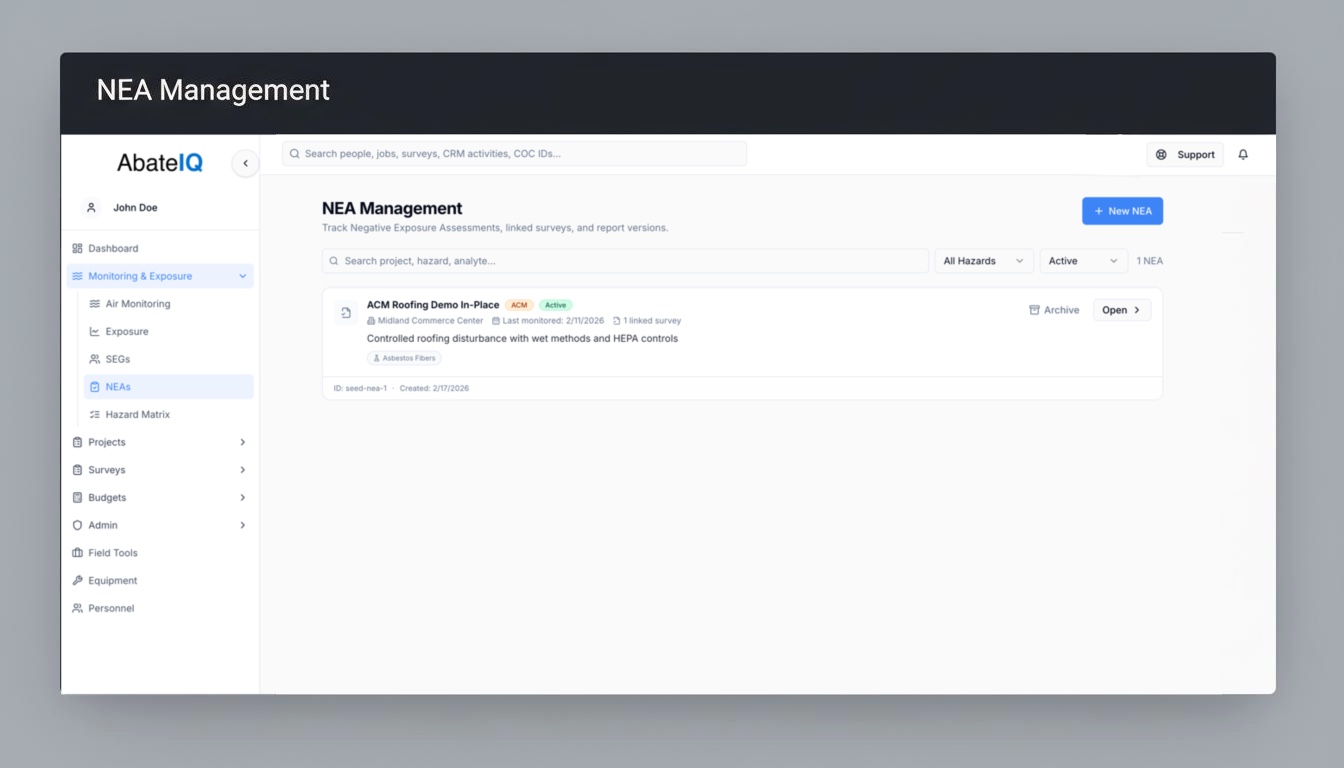The image size is (1344, 768).
Task: Click the building icon by Midland Commerce Center
Action: 371,321
